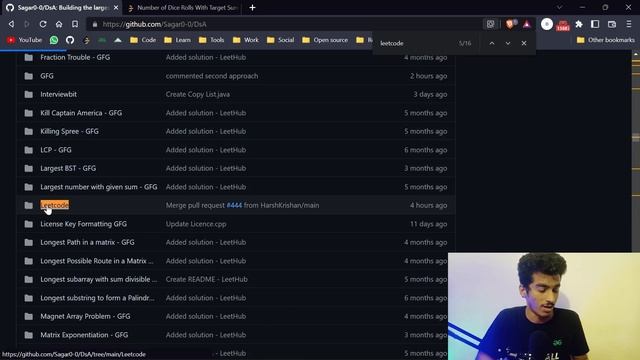Open the browser hamburger menu
This screenshot has height=360, width=640.
click(x=629, y=24)
